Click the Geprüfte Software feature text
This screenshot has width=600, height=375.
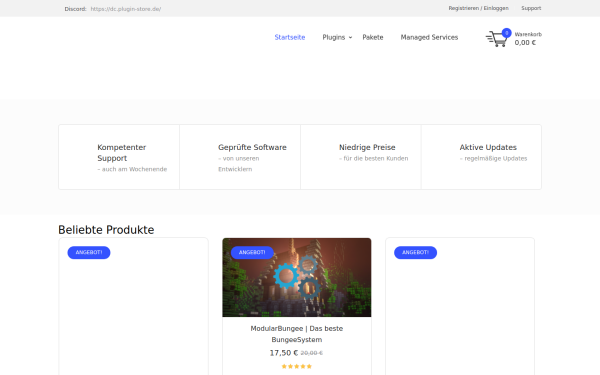coord(252,147)
